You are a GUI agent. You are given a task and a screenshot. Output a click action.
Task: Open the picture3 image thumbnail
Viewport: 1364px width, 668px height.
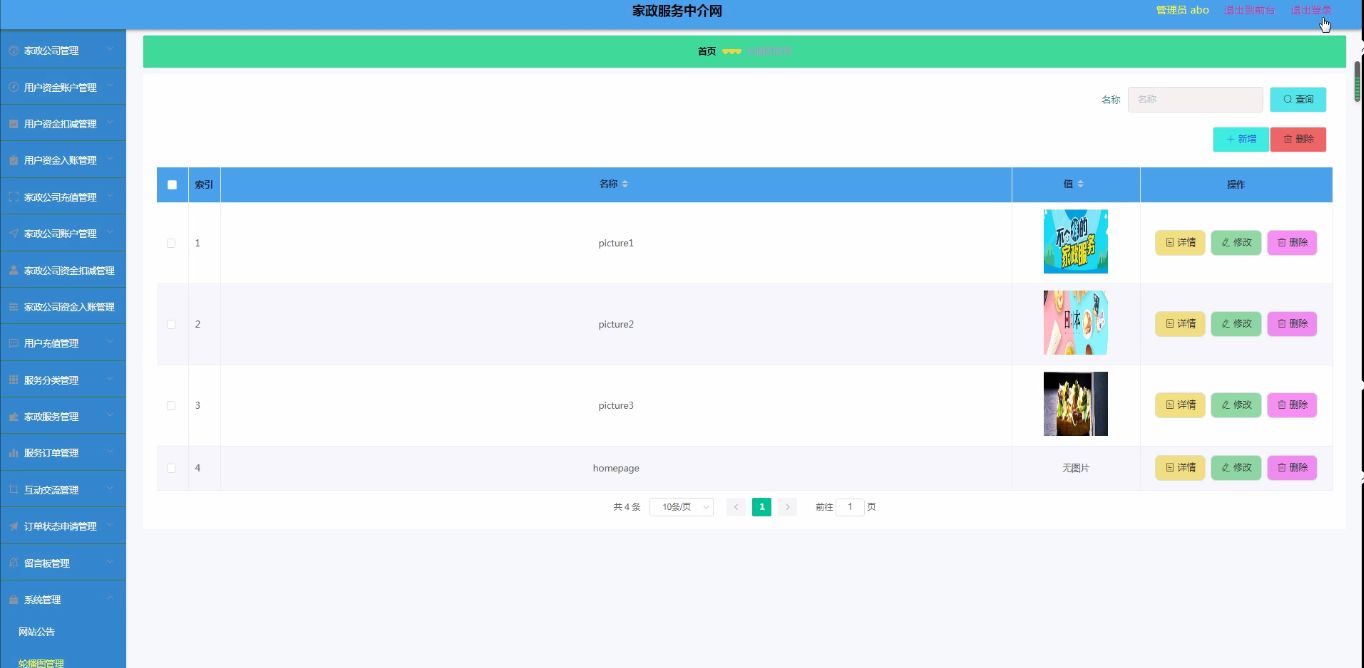tap(1076, 404)
